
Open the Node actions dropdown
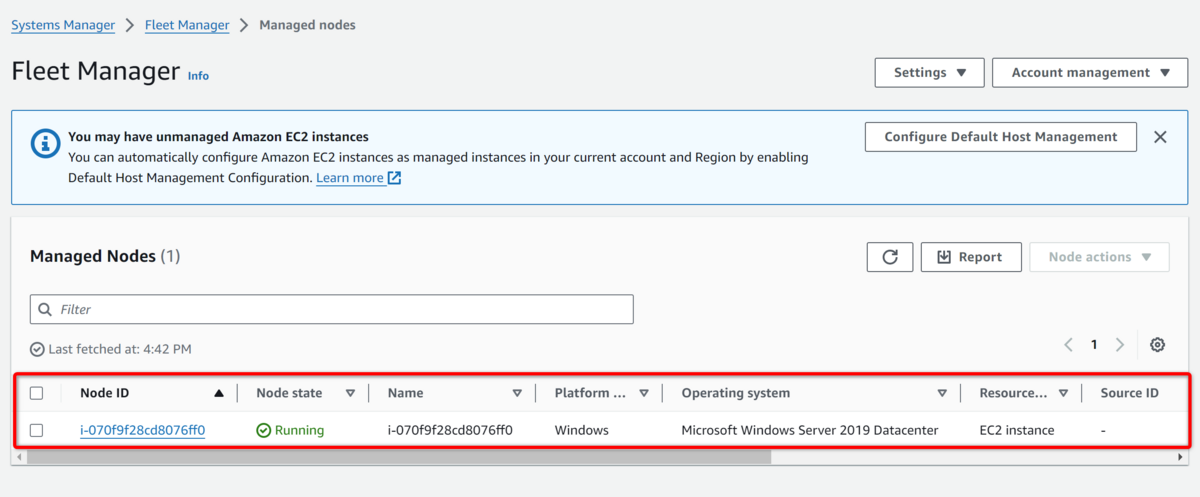pos(1099,257)
